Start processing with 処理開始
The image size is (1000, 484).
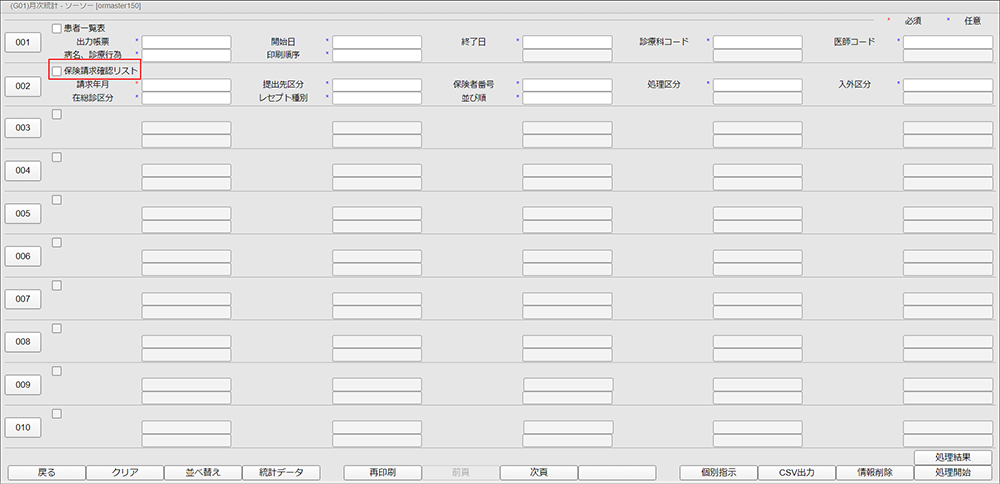[953, 472]
